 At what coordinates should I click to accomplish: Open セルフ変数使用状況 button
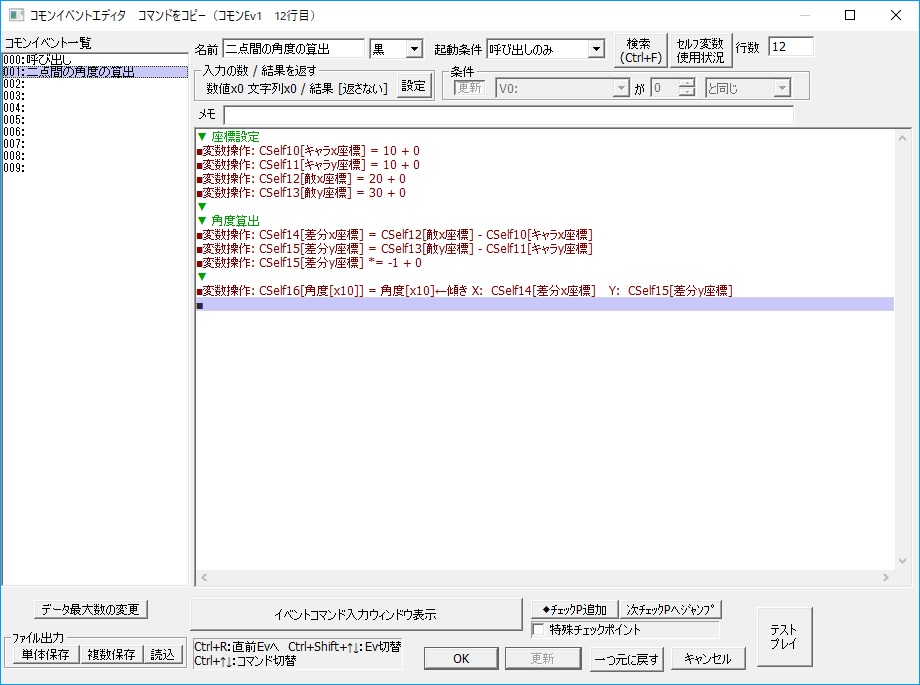pyautogui.click(x=701, y=50)
